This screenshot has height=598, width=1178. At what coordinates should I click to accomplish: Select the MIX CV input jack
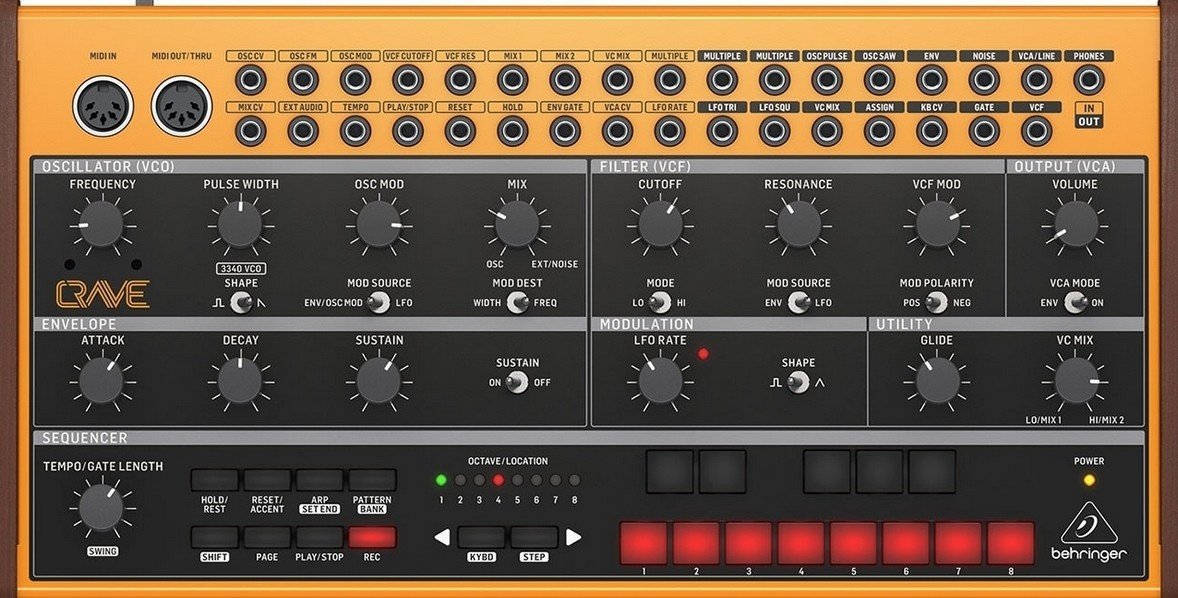tap(250, 131)
